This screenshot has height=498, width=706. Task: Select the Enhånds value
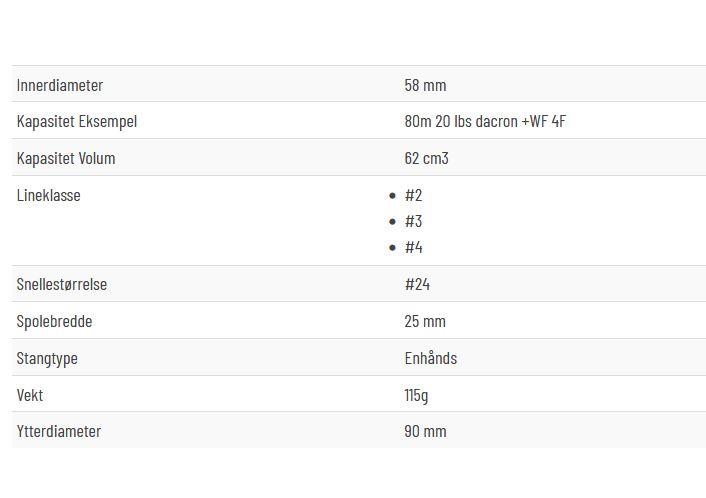[430, 358]
